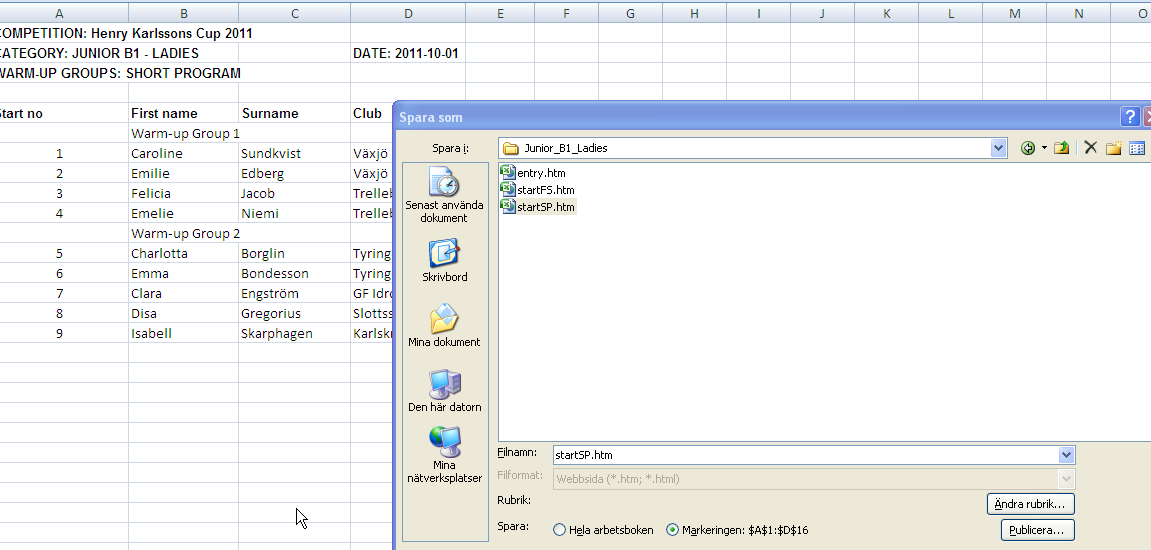Delete selected file with the X icon
1151x550 pixels.
point(1091,148)
